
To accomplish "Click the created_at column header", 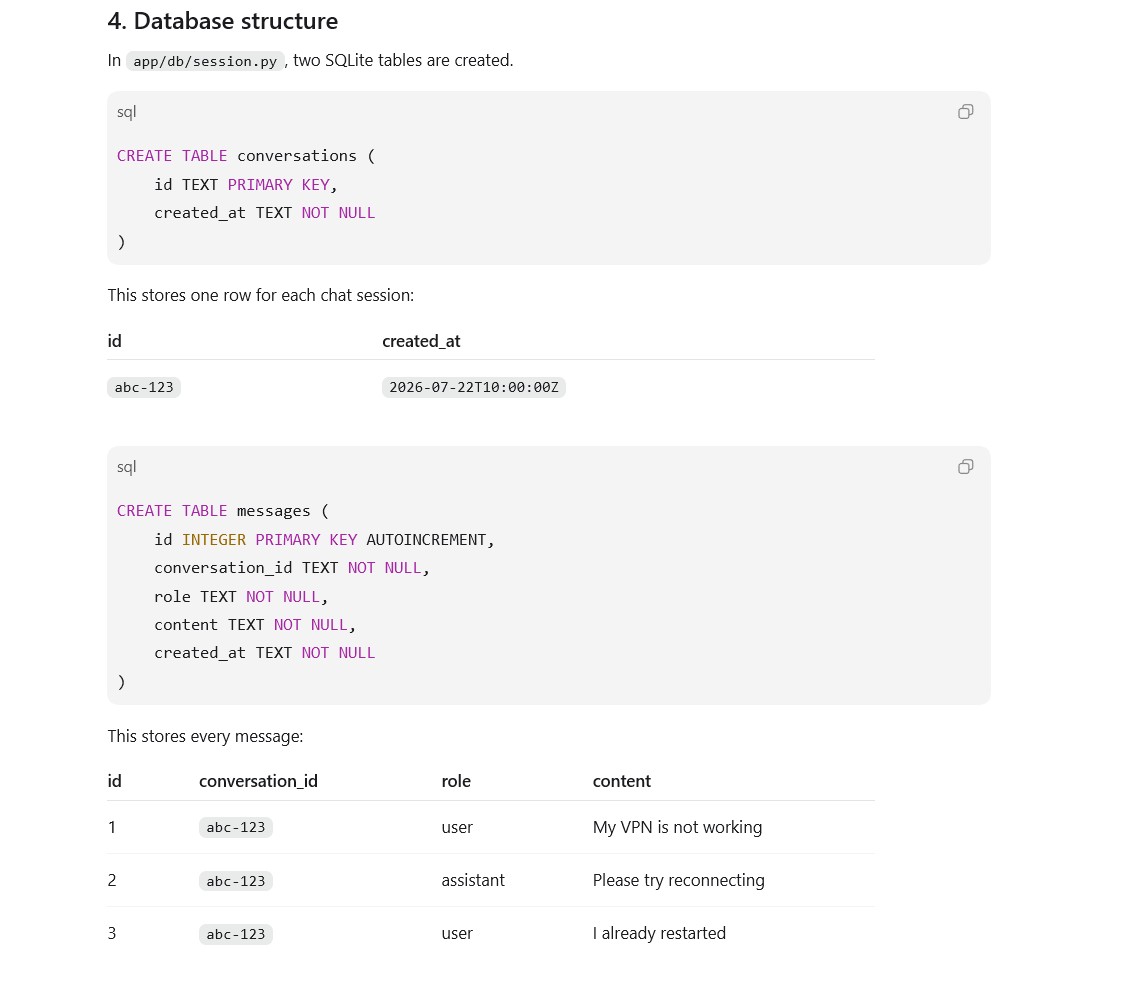I will point(421,342).
